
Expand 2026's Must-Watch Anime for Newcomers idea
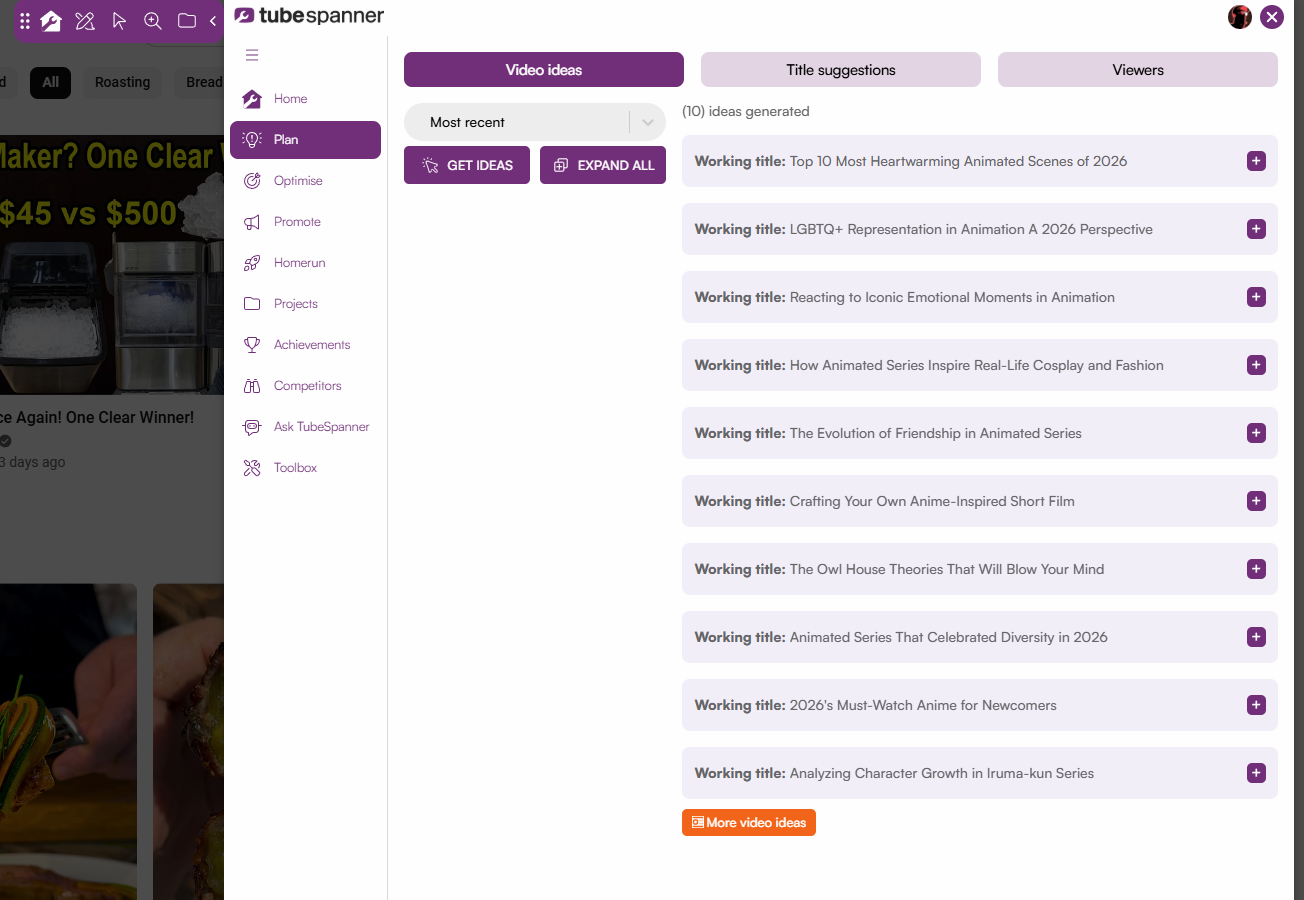[1257, 705]
